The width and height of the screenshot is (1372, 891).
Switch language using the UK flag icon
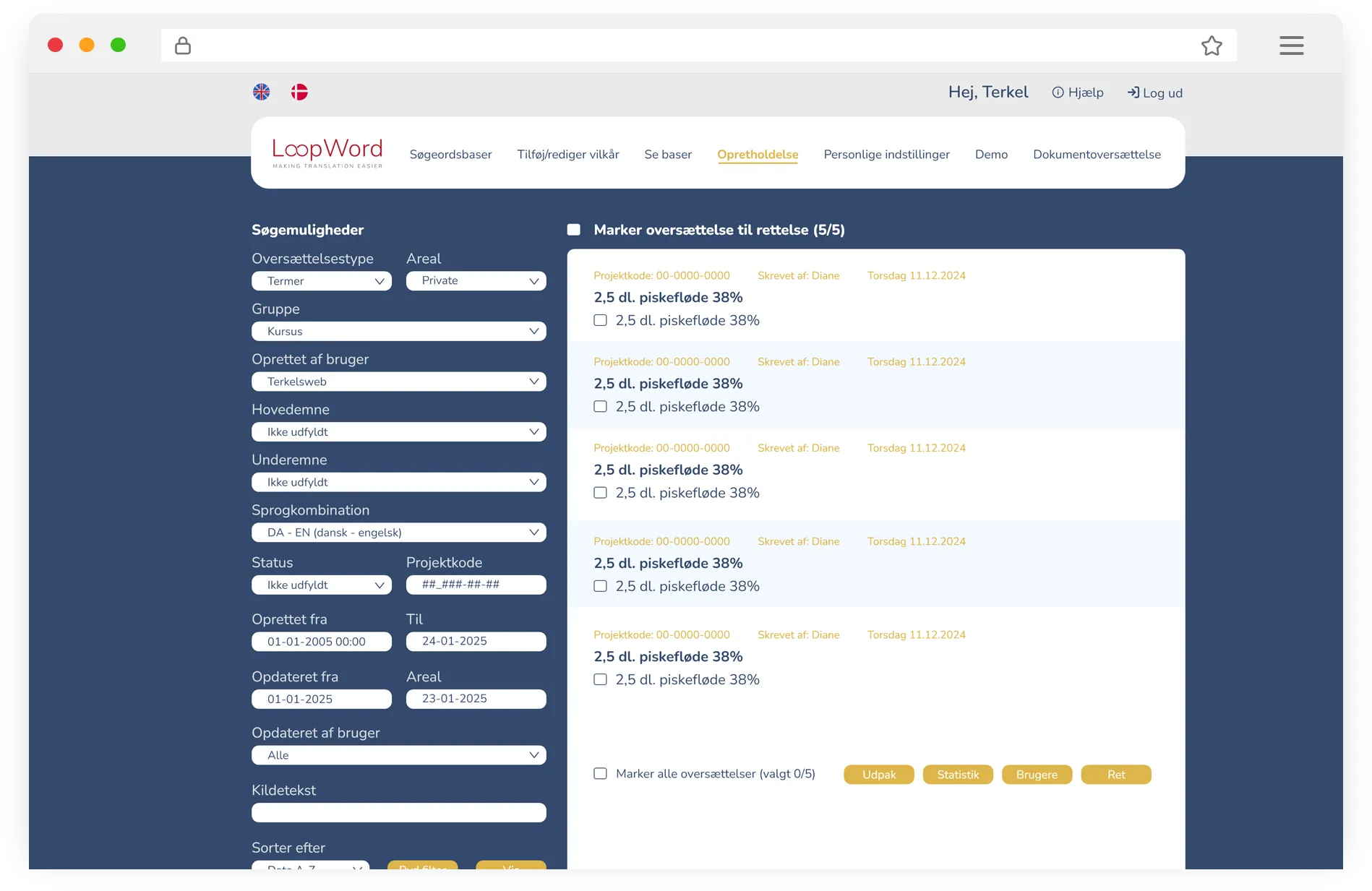click(x=261, y=92)
